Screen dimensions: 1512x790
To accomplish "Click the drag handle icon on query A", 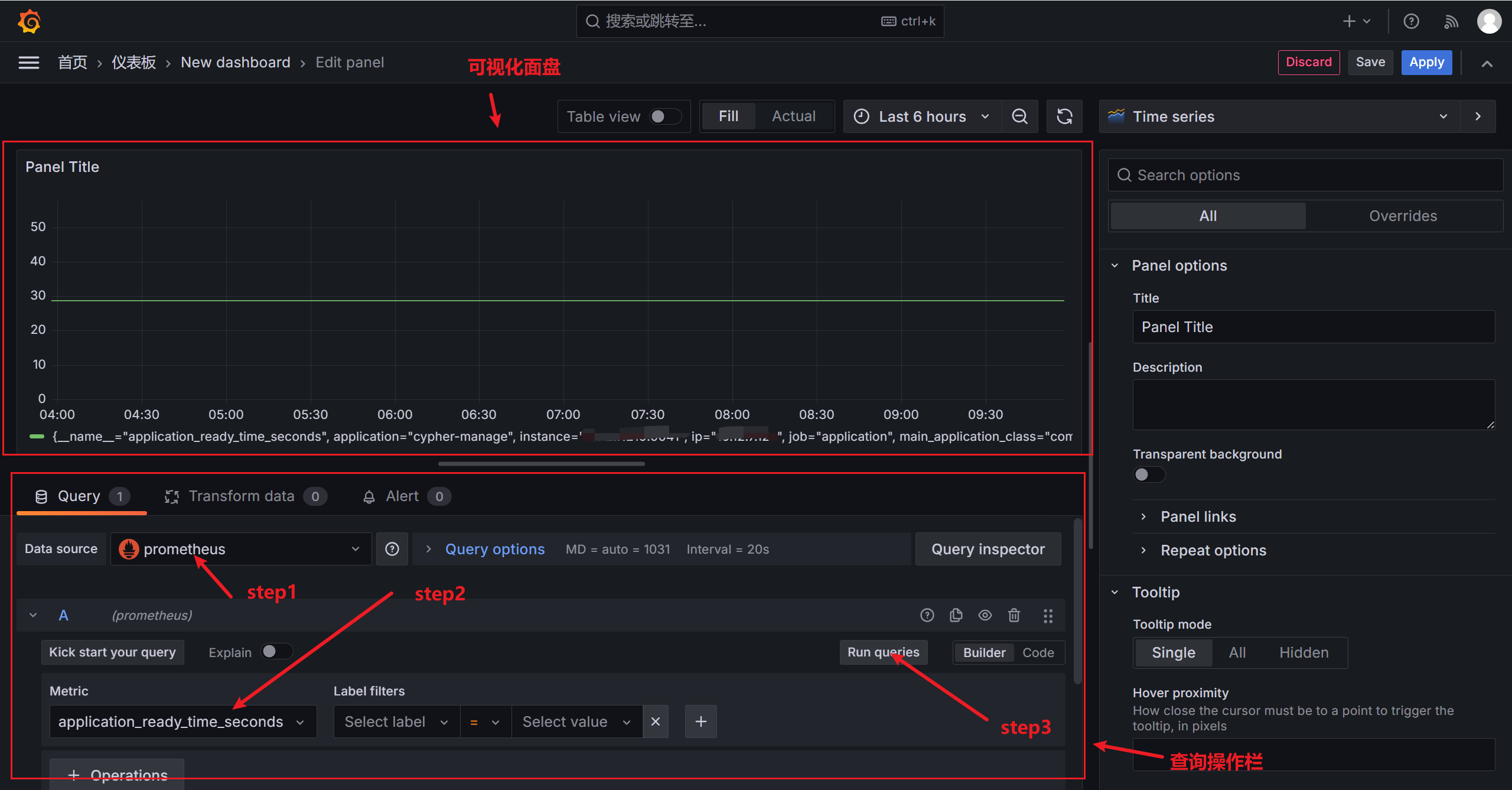I will coord(1048,616).
